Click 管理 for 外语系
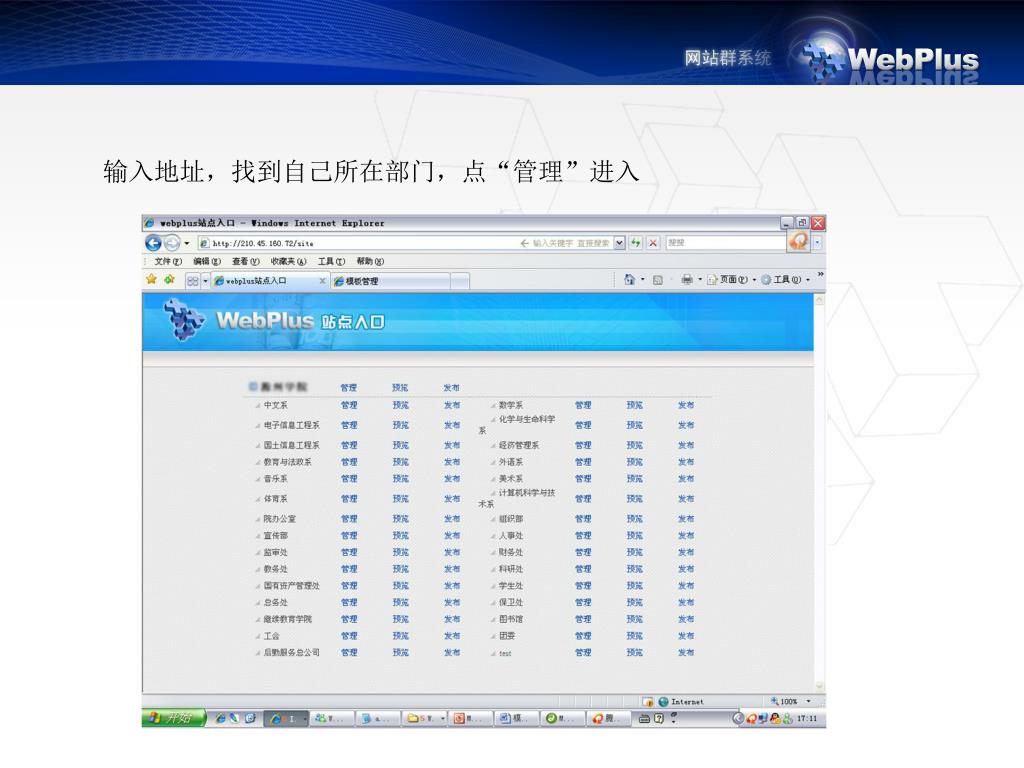The width and height of the screenshot is (1024, 768). tap(583, 462)
